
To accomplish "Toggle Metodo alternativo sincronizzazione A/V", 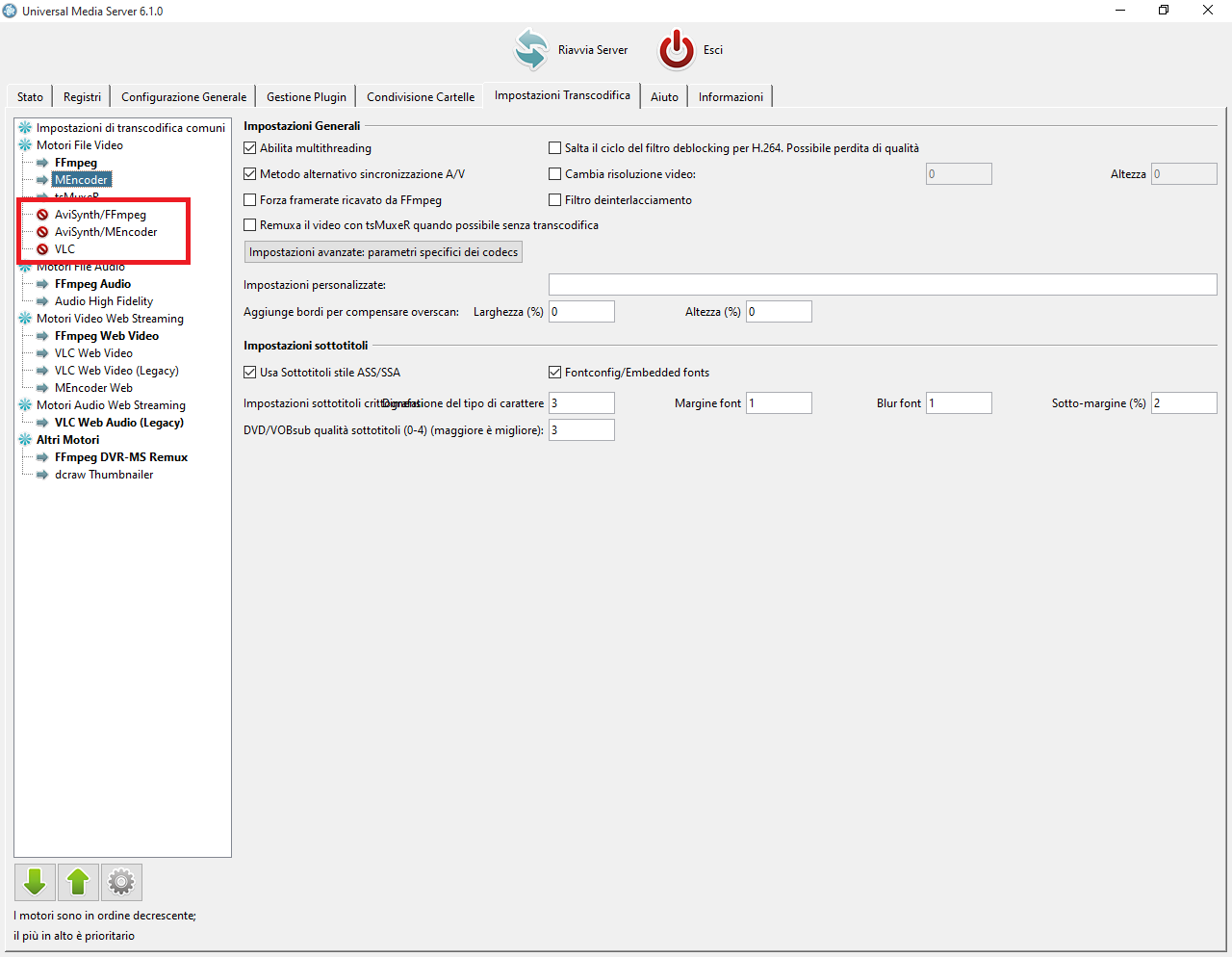I will [x=250, y=174].
